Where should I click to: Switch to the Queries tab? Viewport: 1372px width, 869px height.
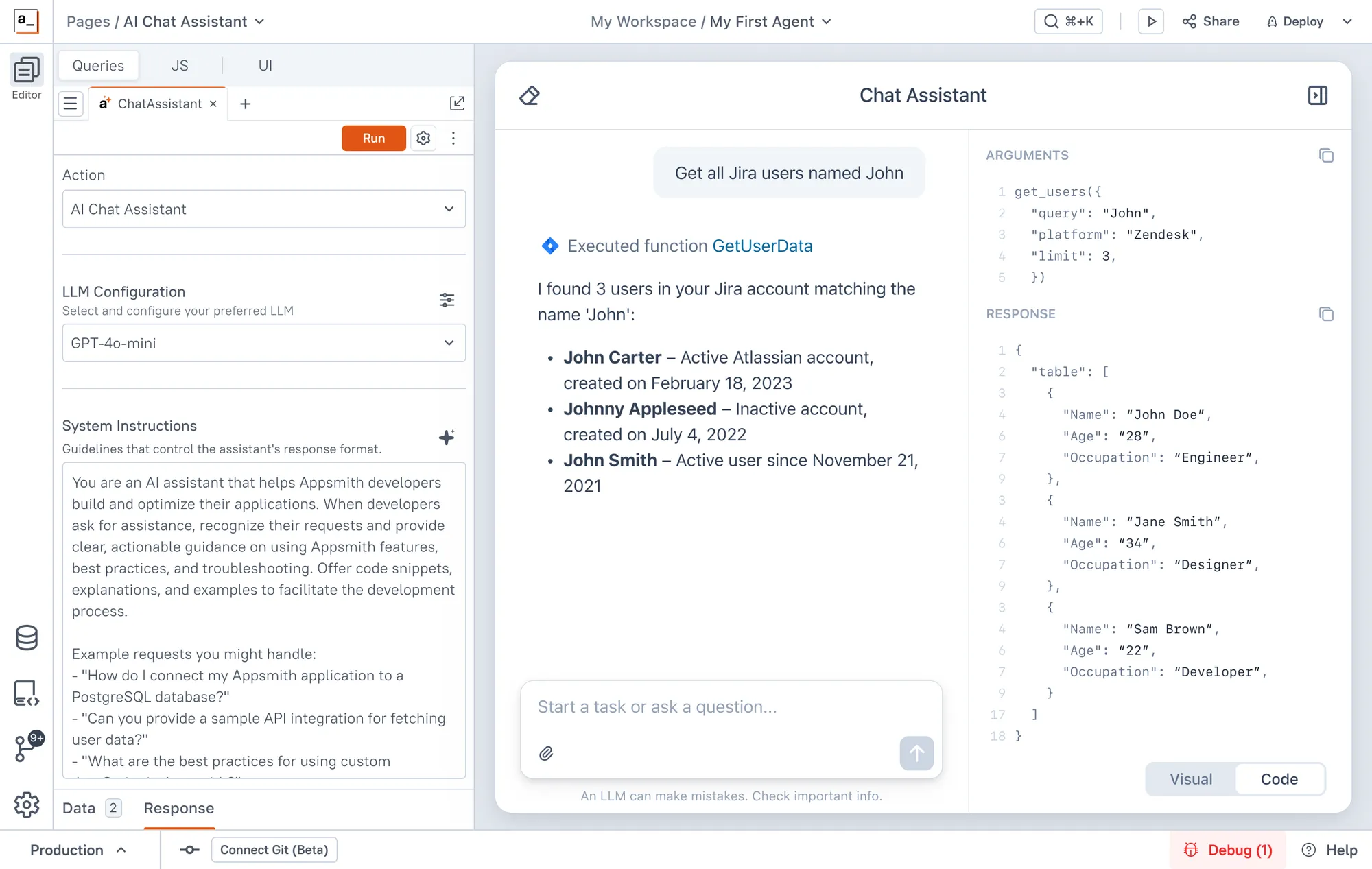point(98,65)
